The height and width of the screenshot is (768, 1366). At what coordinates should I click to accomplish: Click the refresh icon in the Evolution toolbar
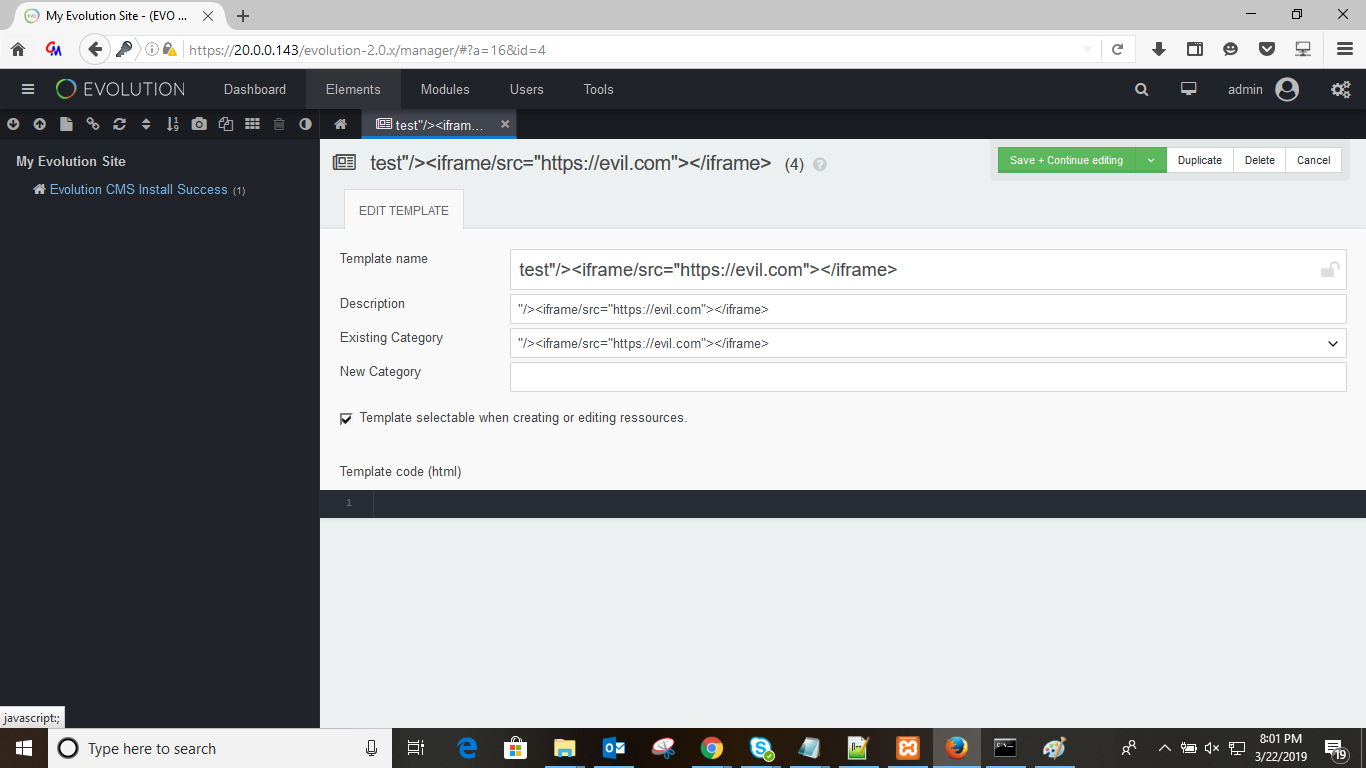(x=120, y=124)
